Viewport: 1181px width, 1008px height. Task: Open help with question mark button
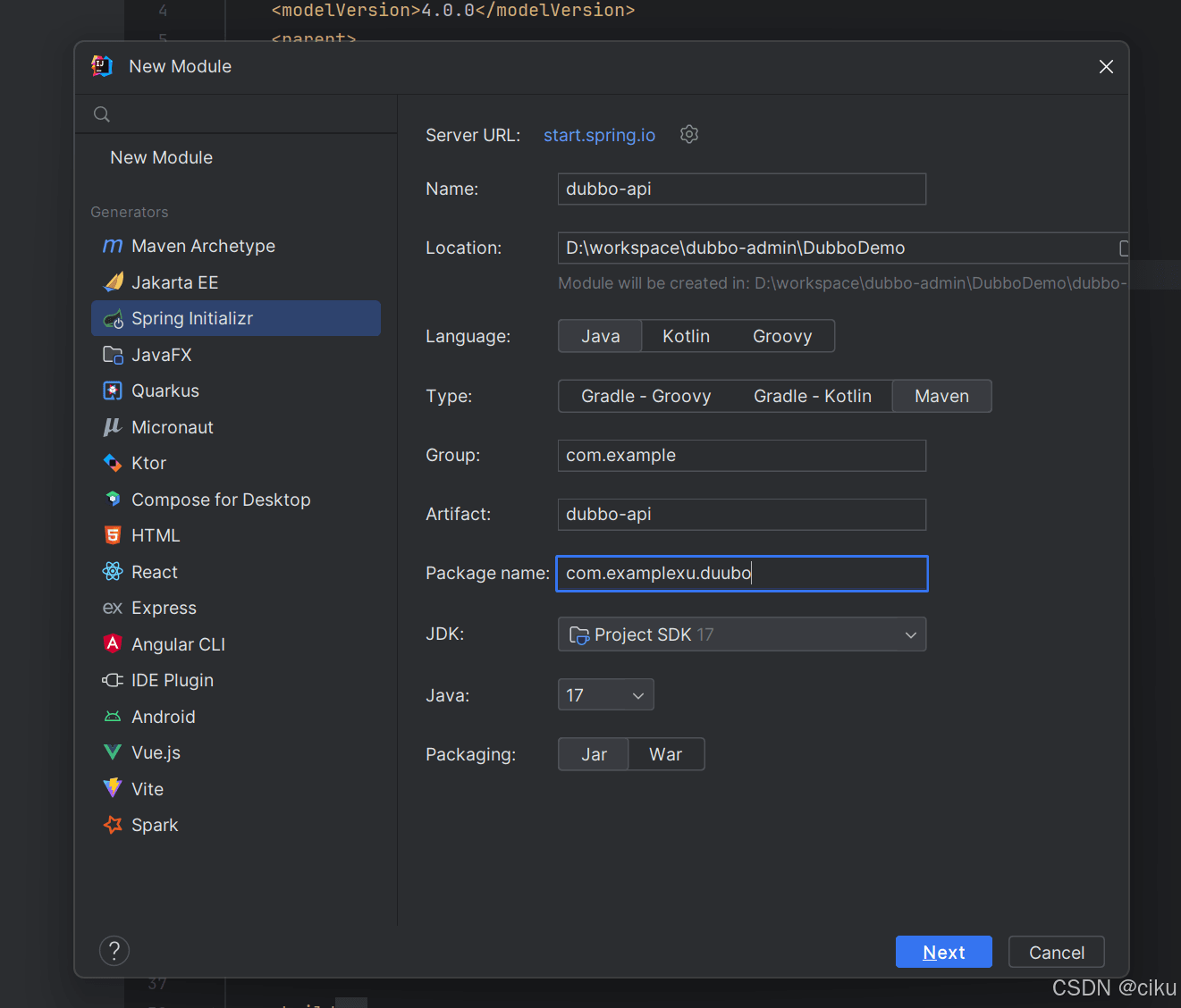[114, 951]
